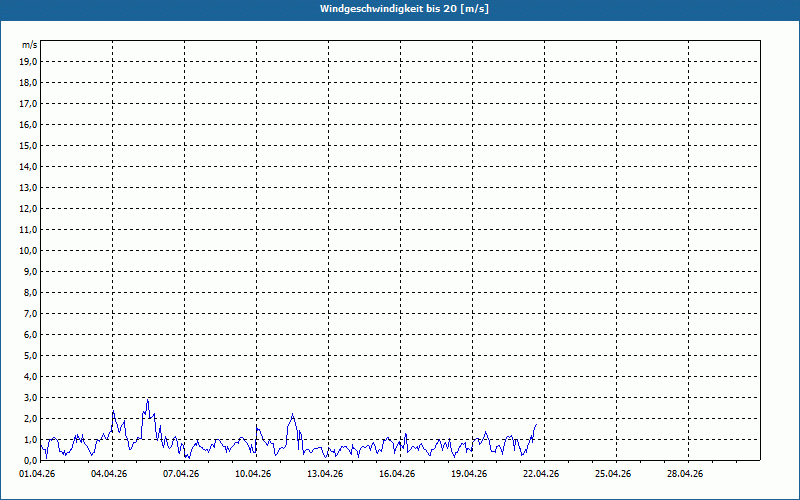Select the 16.04.26 date label

pyautogui.click(x=397, y=474)
